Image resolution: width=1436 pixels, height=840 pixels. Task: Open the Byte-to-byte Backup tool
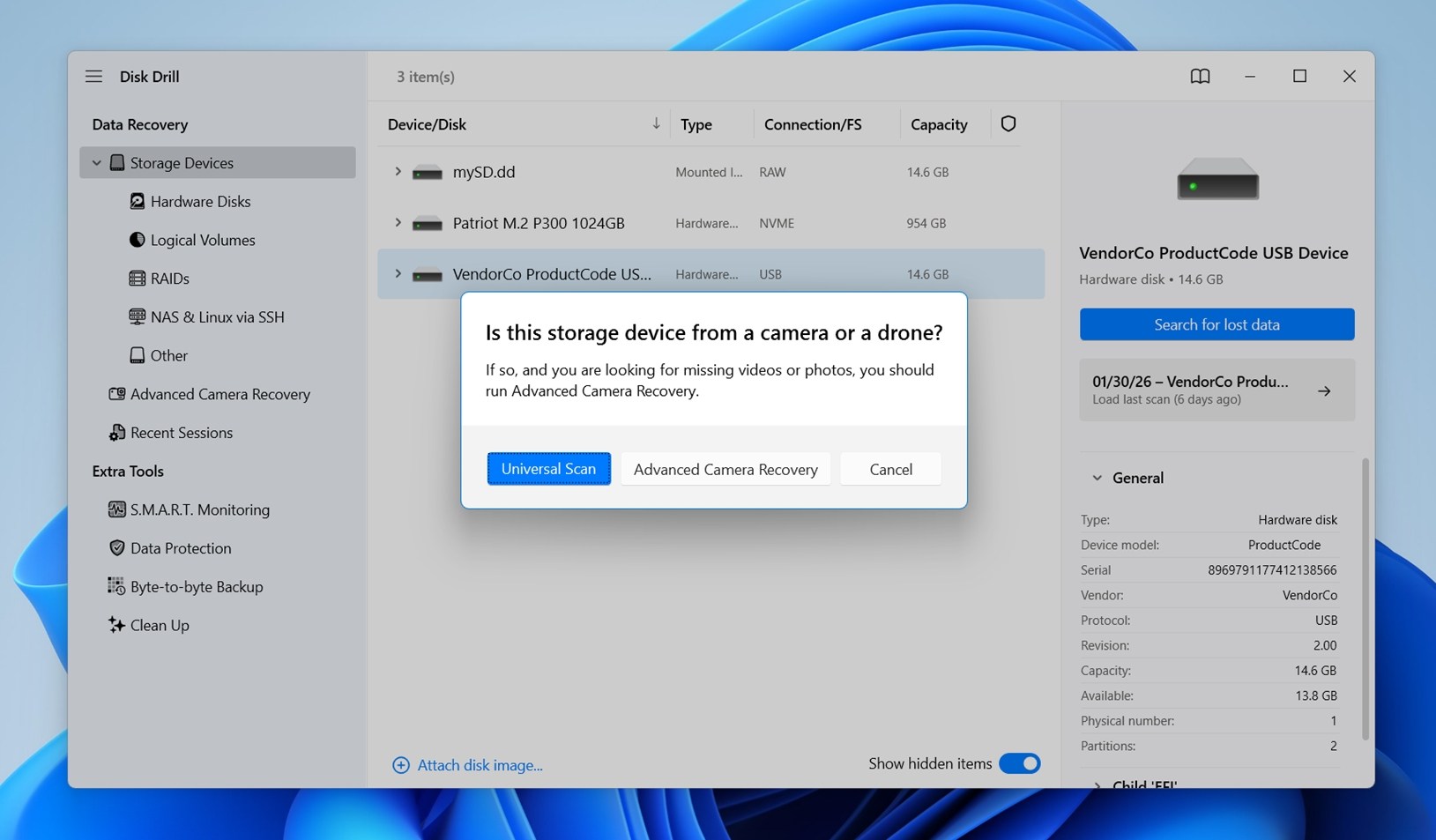click(196, 586)
